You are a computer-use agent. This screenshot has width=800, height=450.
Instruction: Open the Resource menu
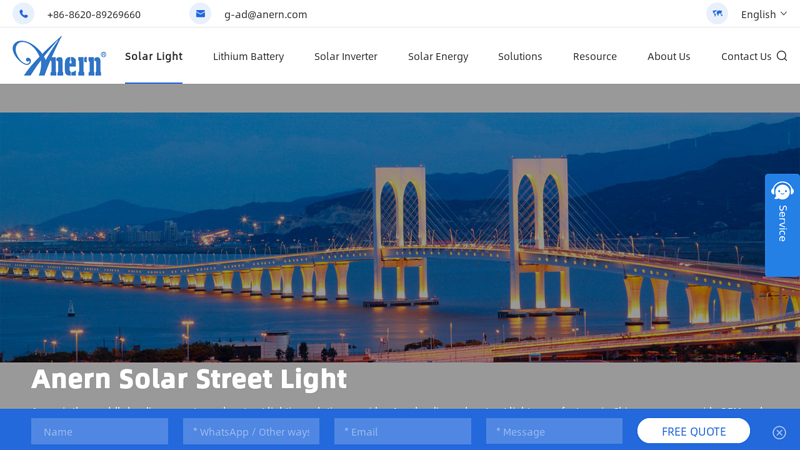pyautogui.click(x=595, y=56)
